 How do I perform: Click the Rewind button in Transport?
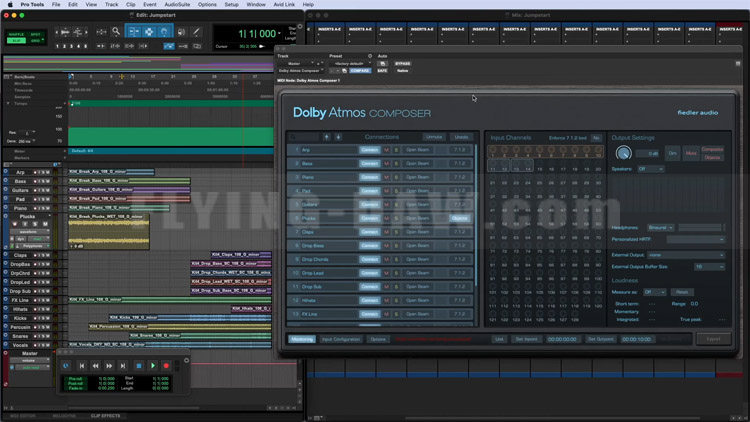(96, 366)
